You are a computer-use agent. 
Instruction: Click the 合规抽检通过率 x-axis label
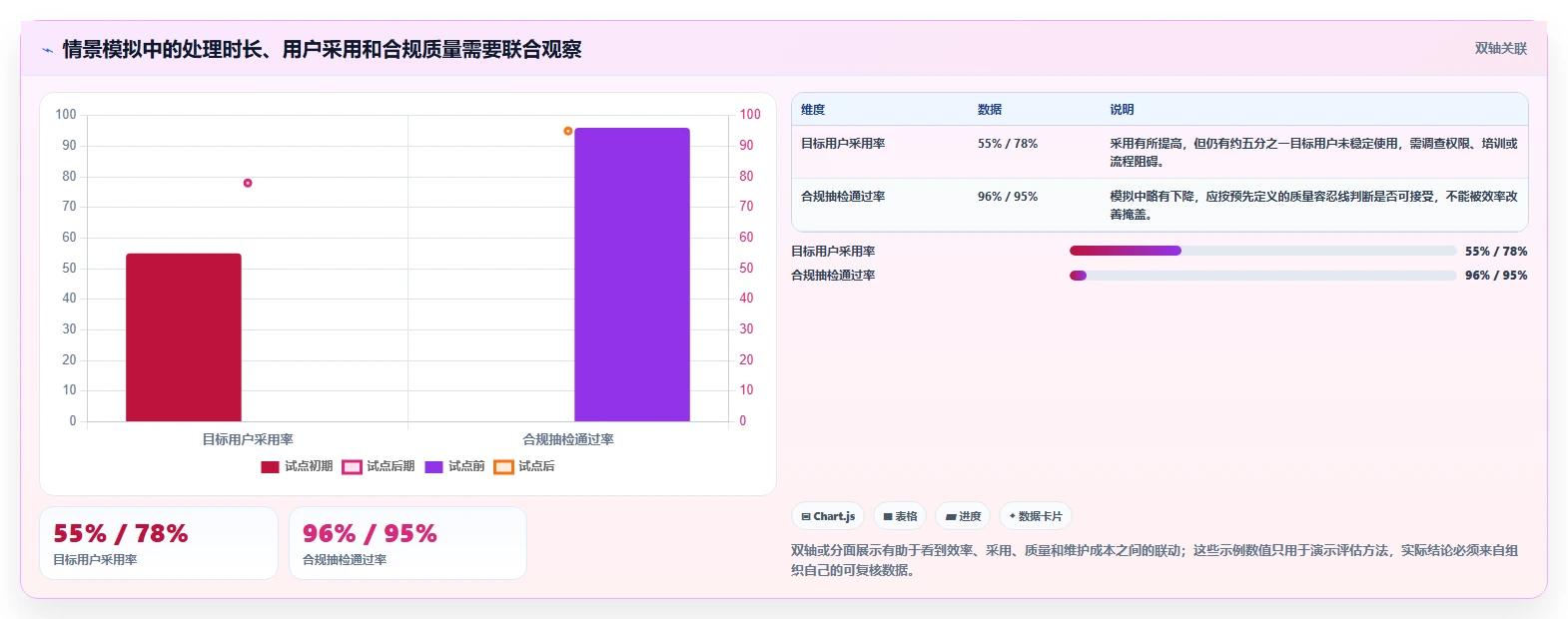568,439
